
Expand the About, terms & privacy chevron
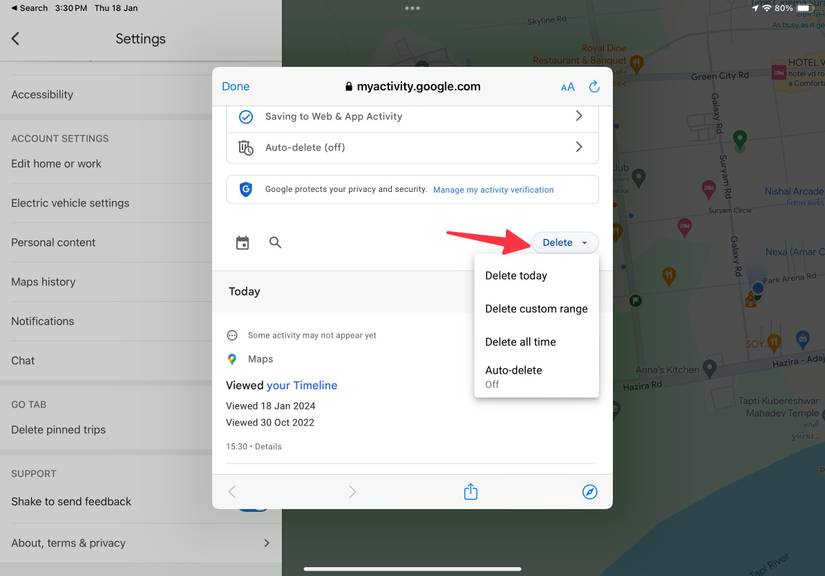[x=266, y=542]
